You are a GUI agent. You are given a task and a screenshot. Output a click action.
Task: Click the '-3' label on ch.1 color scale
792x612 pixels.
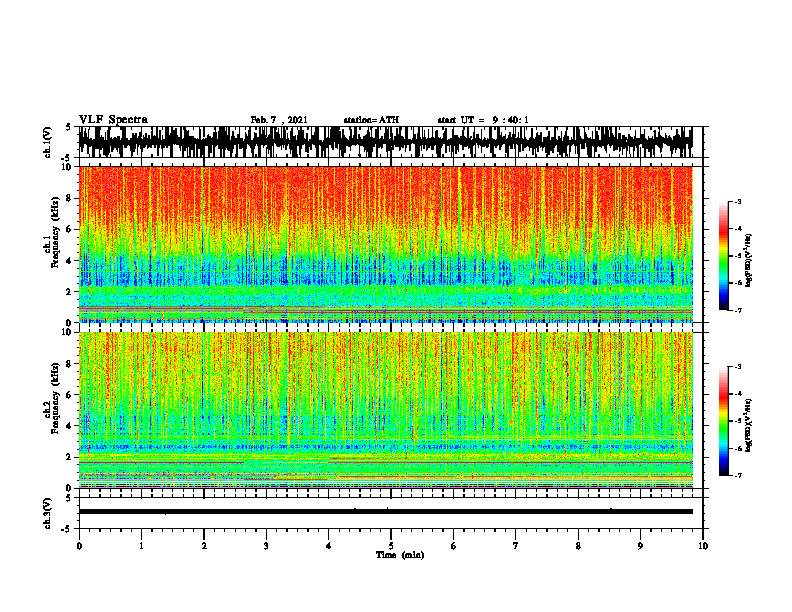tap(737, 201)
